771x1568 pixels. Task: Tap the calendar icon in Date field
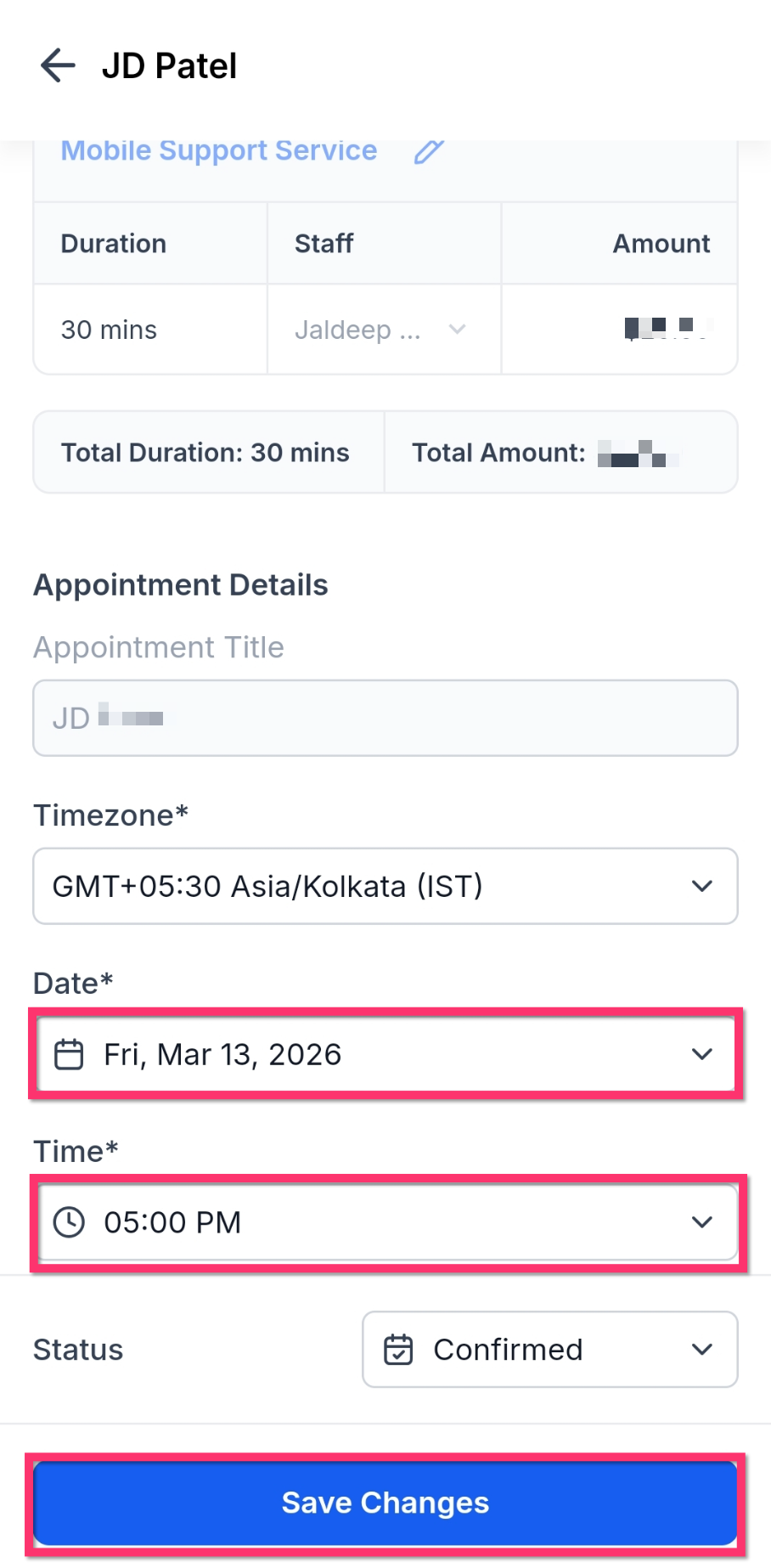point(69,1054)
